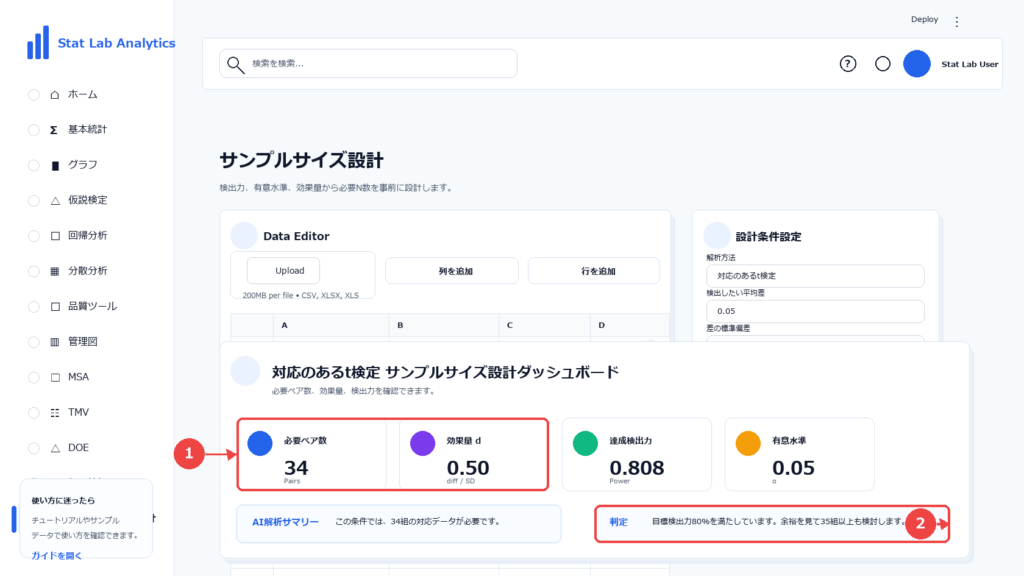Image resolution: width=1024 pixels, height=576 pixels.
Task: Open the three-dot menu beside Deploy
Action: pos(957,22)
